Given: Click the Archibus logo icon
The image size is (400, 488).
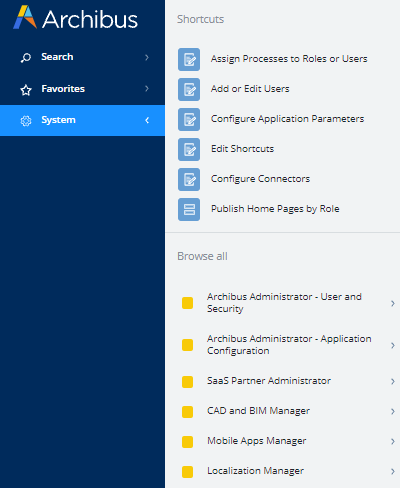Looking at the screenshot, I should (25, 17).
